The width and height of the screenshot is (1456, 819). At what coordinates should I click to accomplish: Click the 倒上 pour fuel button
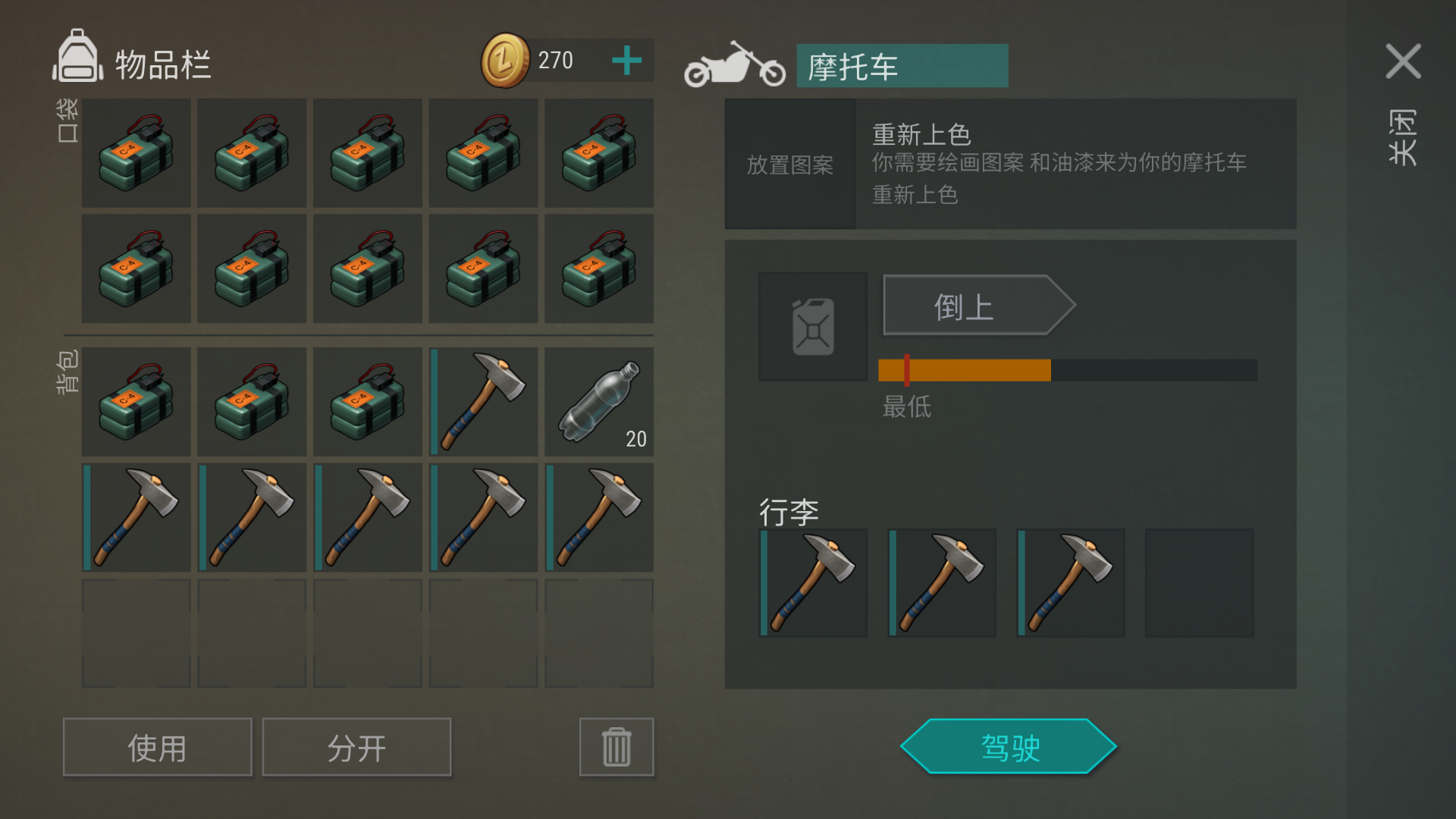[978, 305]
